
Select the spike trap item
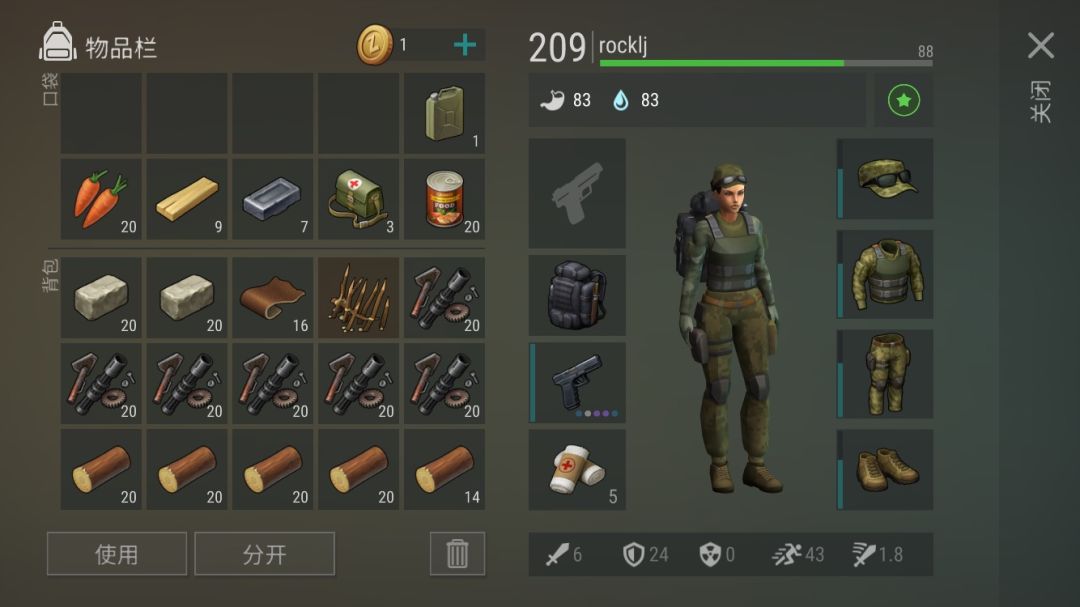pos(358,298)
